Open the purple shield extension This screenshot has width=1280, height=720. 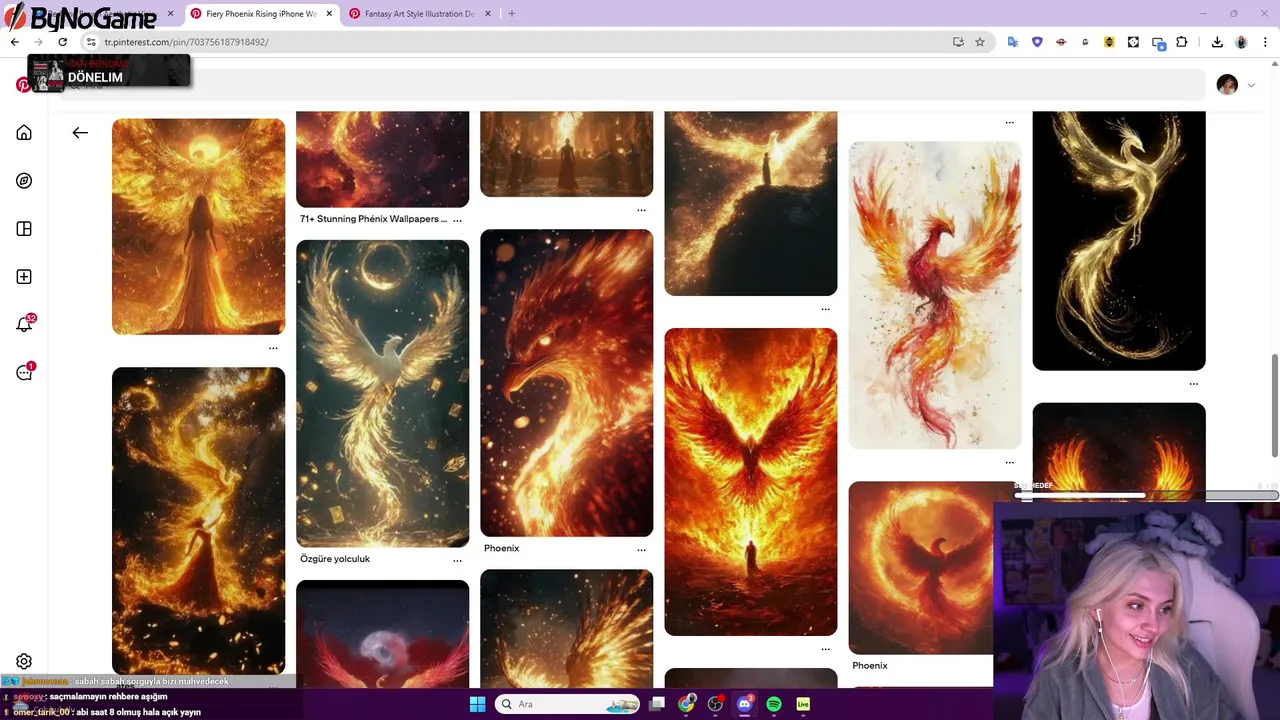coord(1037,42)
